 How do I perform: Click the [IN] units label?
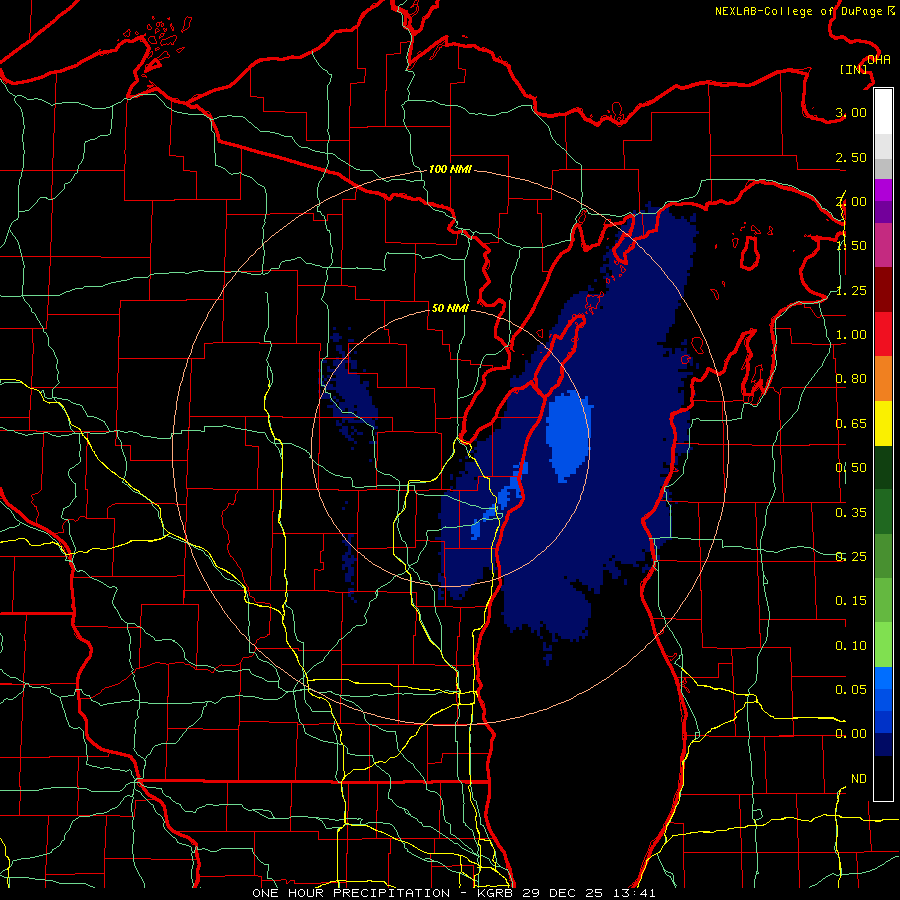click(854, 69)
